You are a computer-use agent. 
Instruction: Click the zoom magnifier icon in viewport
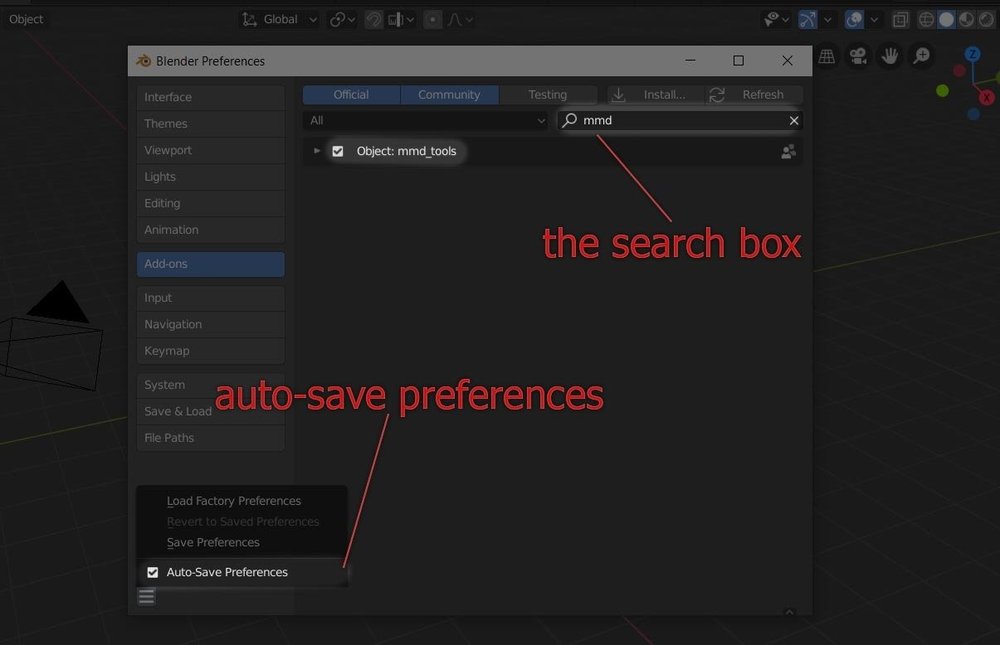921,57
